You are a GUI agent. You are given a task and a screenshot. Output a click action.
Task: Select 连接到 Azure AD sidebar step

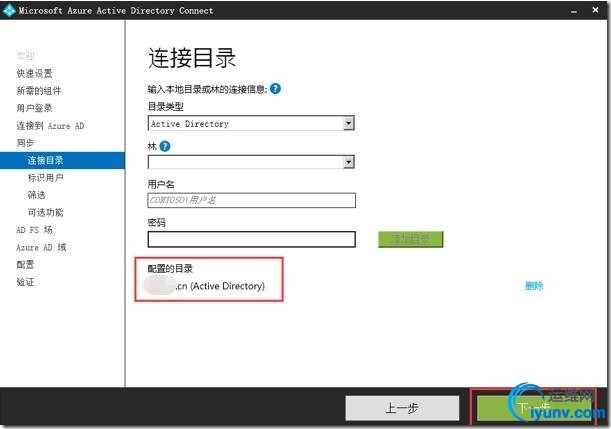[x=50, y=125]
